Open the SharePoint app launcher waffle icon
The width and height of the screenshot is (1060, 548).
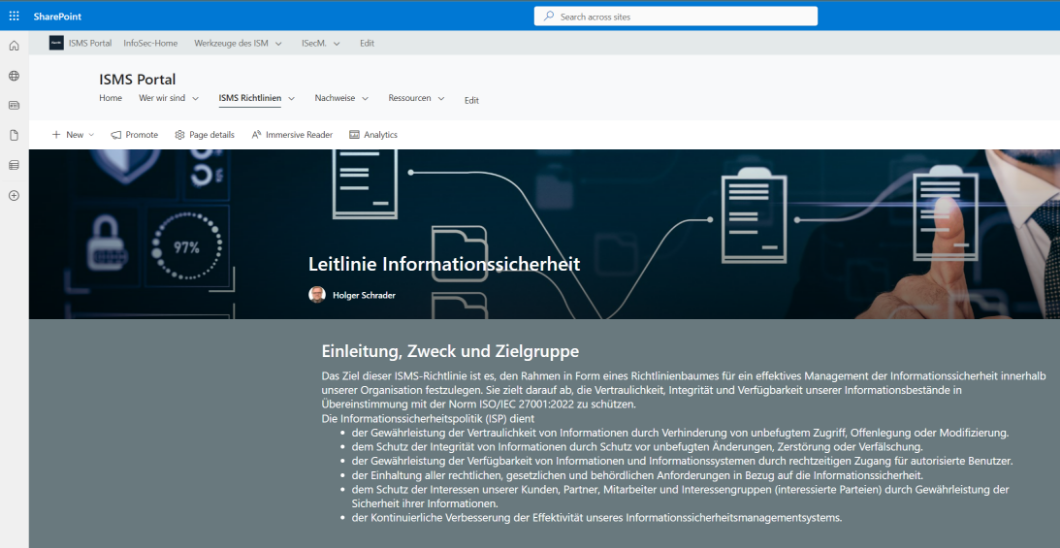coord(14,16)
